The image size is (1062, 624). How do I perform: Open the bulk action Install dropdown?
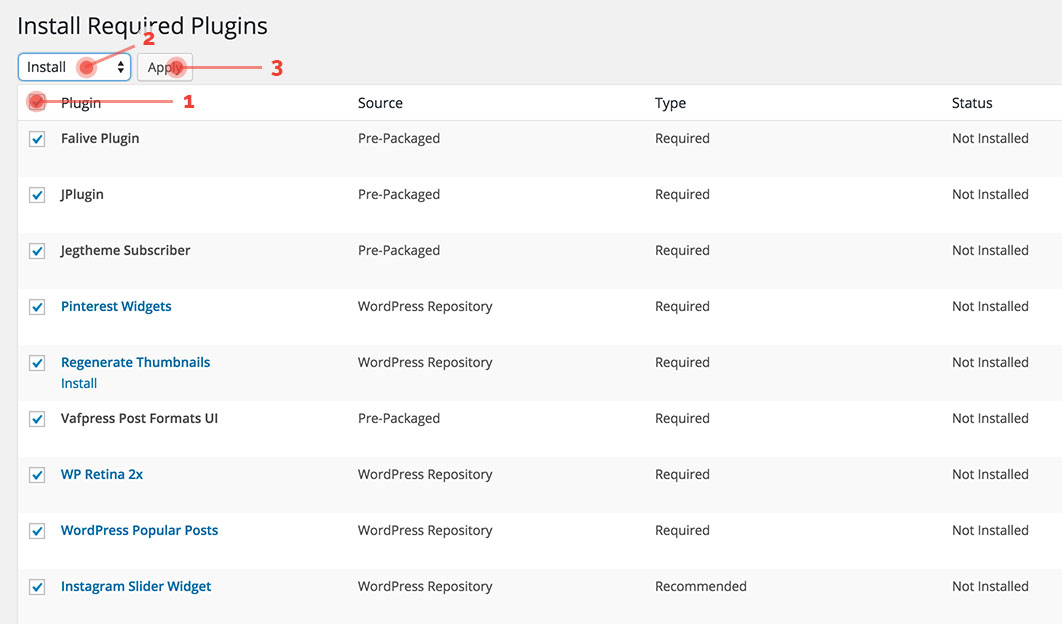[73, 66]
